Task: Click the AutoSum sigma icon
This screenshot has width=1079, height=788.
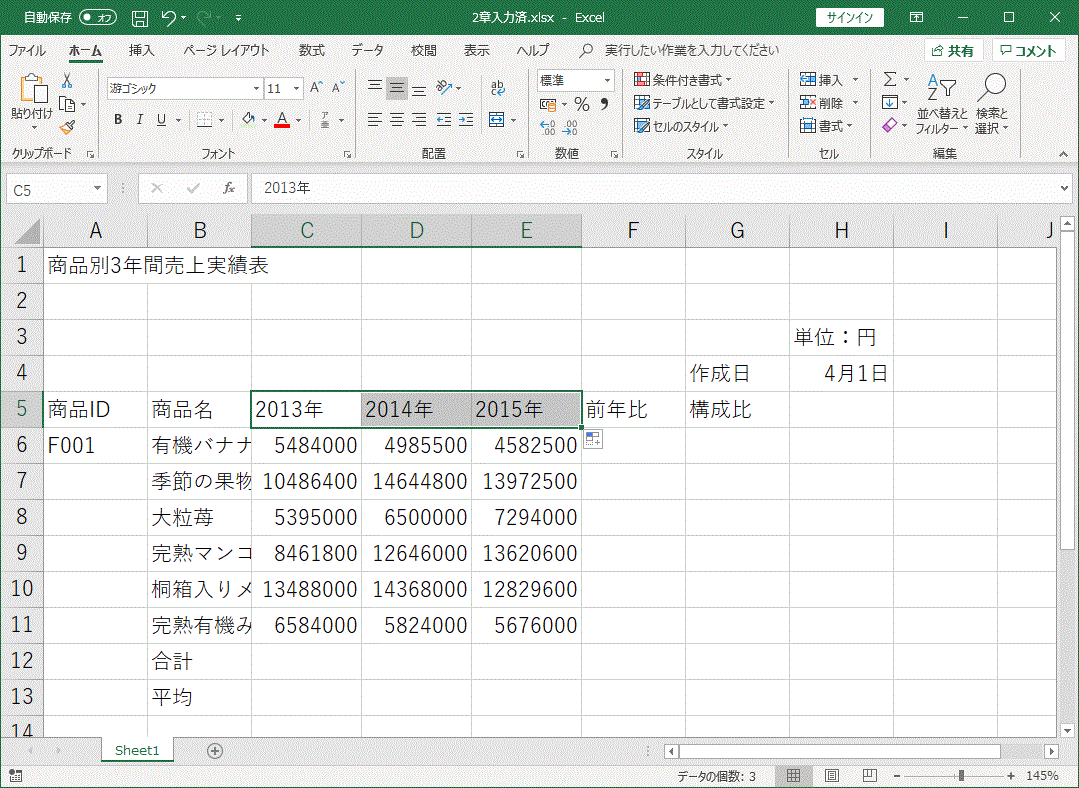Action: click(890, 80)
